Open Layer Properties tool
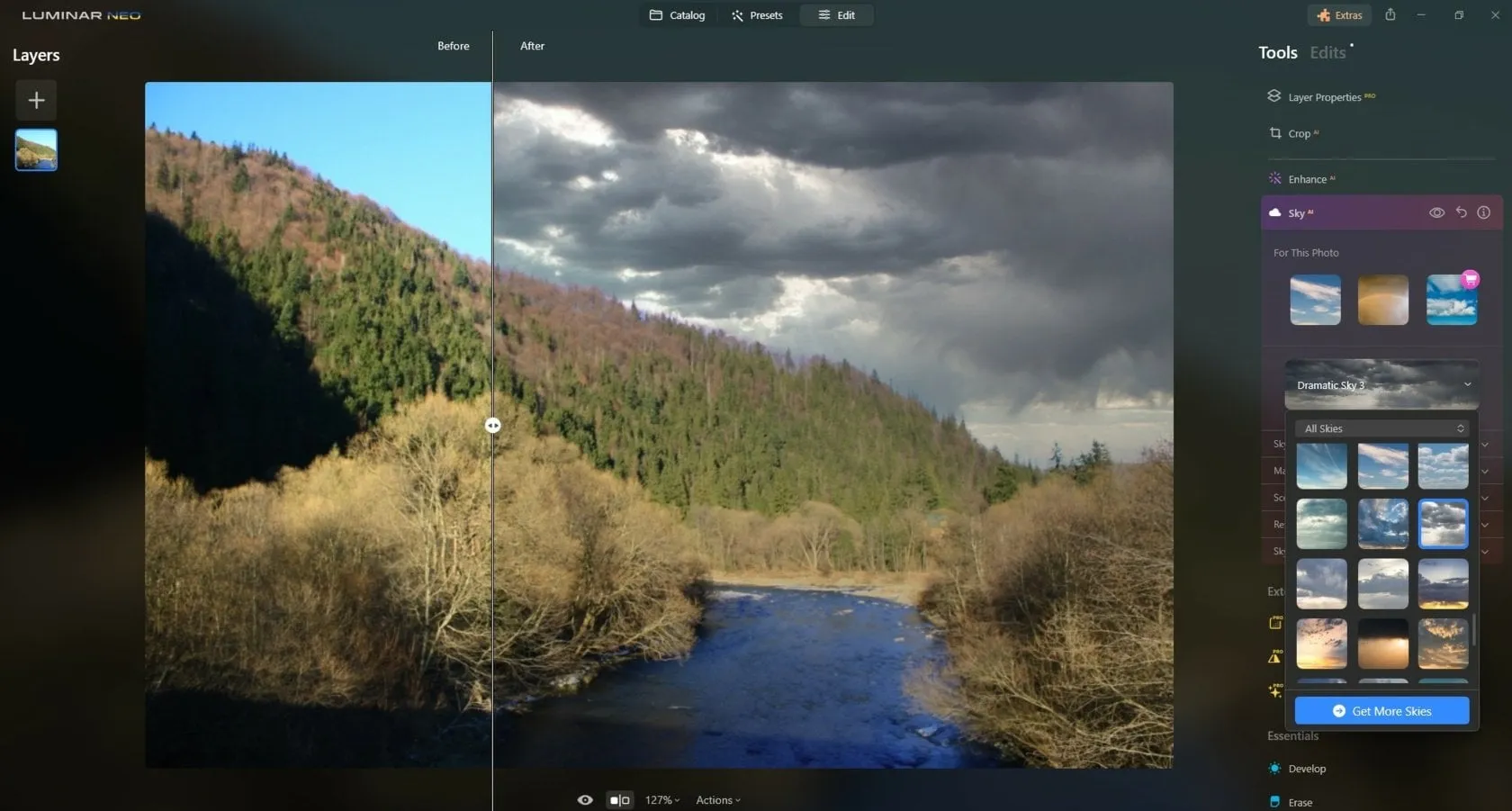Viewport: 1512px width, 811px height. (x=1323, y=97)
